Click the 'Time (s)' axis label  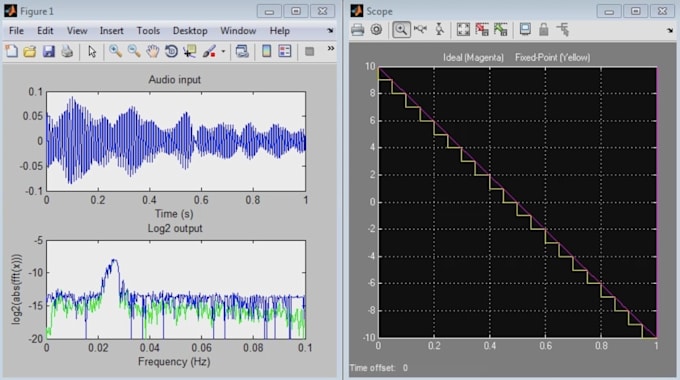174,214
